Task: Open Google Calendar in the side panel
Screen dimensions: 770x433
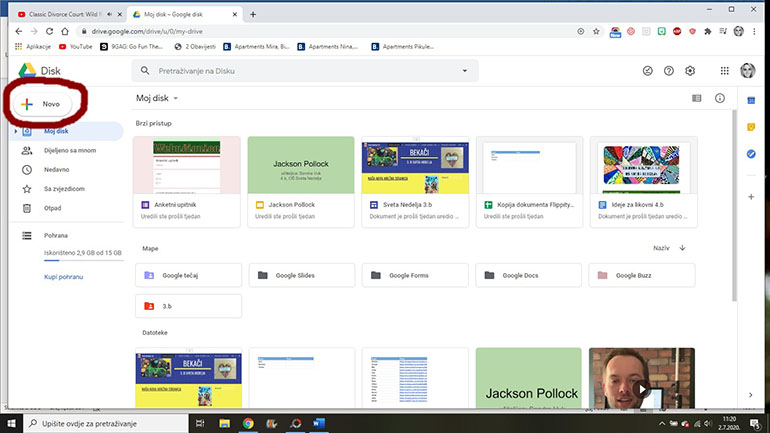Action: tap(751, 99)
